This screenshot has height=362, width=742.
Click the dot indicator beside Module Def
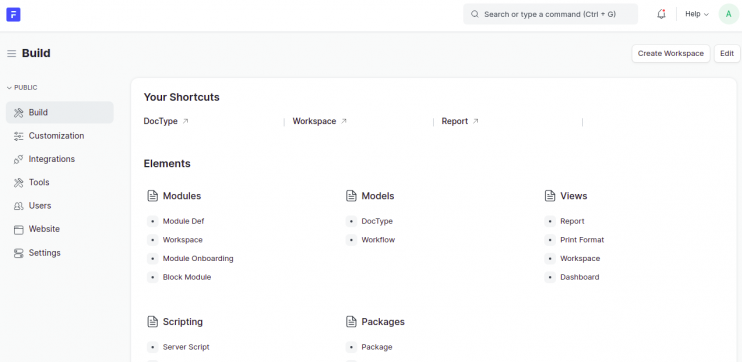(152, 221)
